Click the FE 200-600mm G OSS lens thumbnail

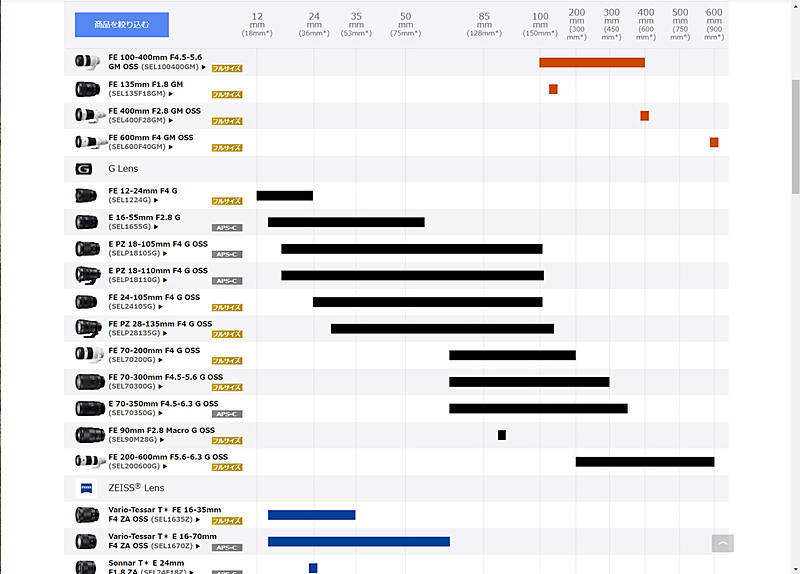click(90, 461)
